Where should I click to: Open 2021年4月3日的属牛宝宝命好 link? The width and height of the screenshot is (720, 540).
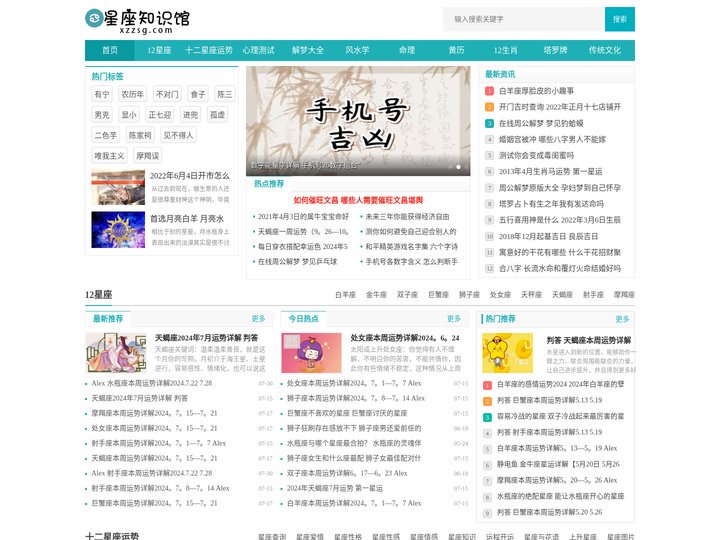[x=303, y=217]
